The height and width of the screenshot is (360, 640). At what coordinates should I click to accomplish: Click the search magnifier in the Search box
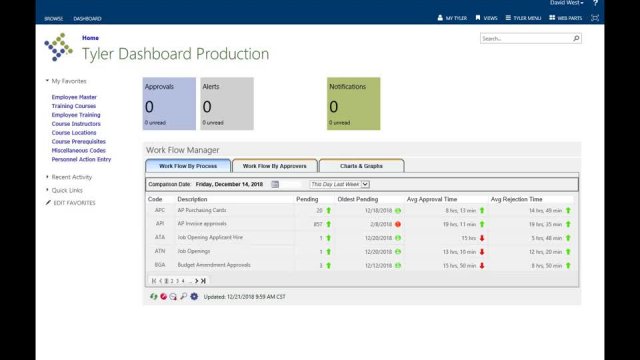576,38
